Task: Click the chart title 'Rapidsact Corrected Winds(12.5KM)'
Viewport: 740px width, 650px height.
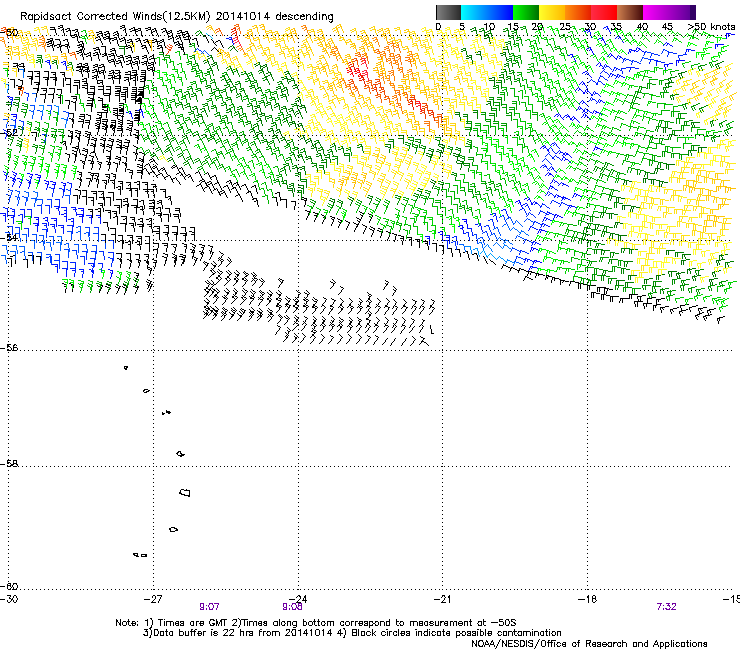Action: click(115, 16)
